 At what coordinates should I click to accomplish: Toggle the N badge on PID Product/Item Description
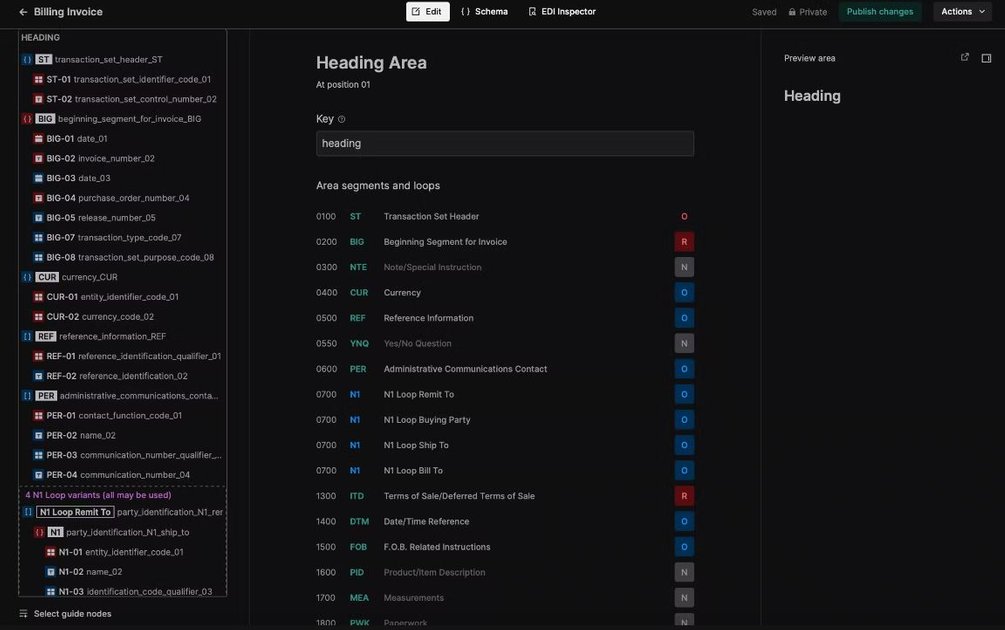click(682, 570)
